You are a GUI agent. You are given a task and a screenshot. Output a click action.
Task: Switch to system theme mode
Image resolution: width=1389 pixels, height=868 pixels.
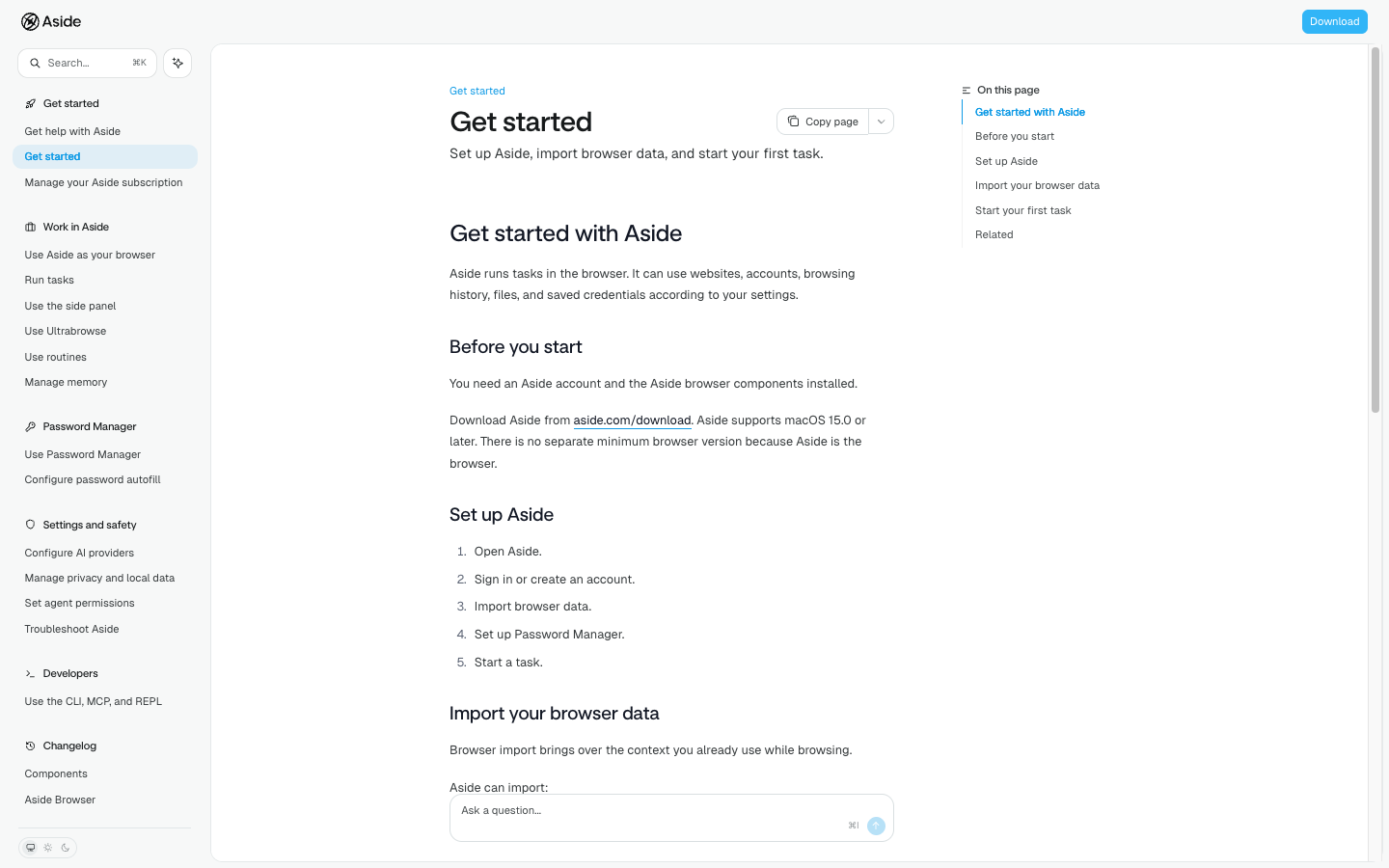[31, 848]
